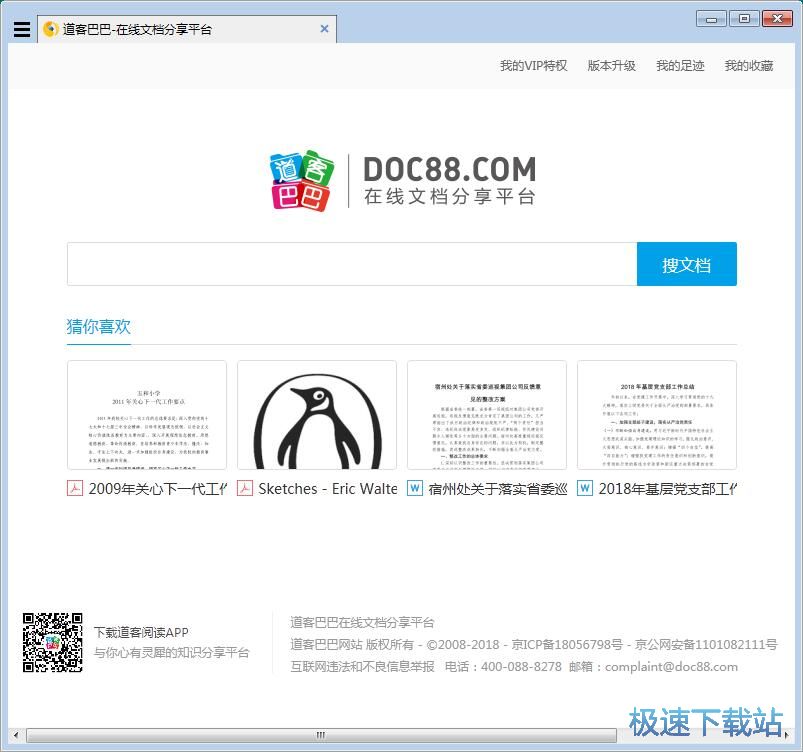Click inside the document search input box
Viewport: 803px width, 752px height.
350,263
